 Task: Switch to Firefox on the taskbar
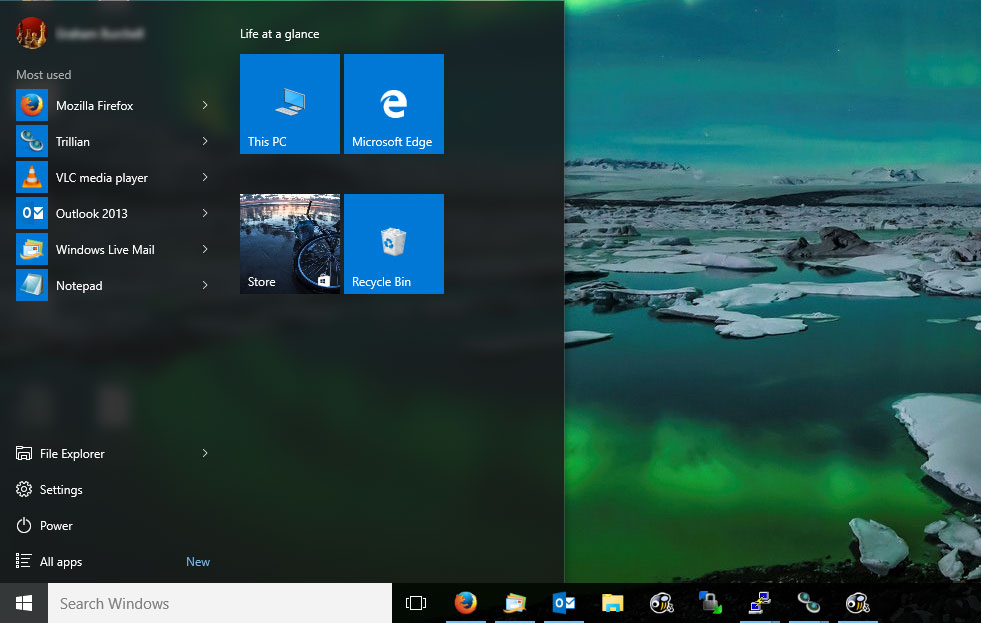coord(465,603)
